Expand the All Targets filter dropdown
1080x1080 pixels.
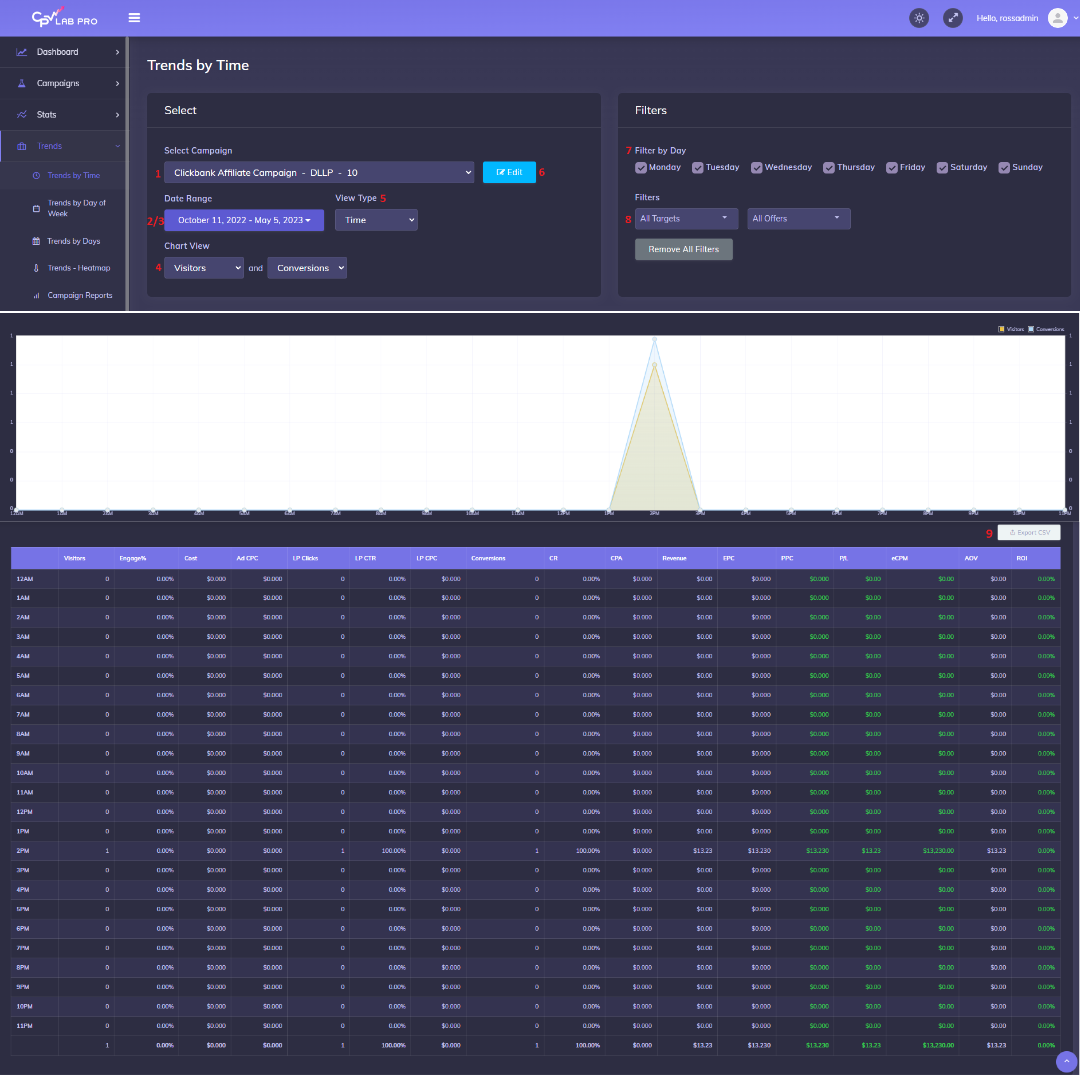pyautogui.click(x=686, y=218)
